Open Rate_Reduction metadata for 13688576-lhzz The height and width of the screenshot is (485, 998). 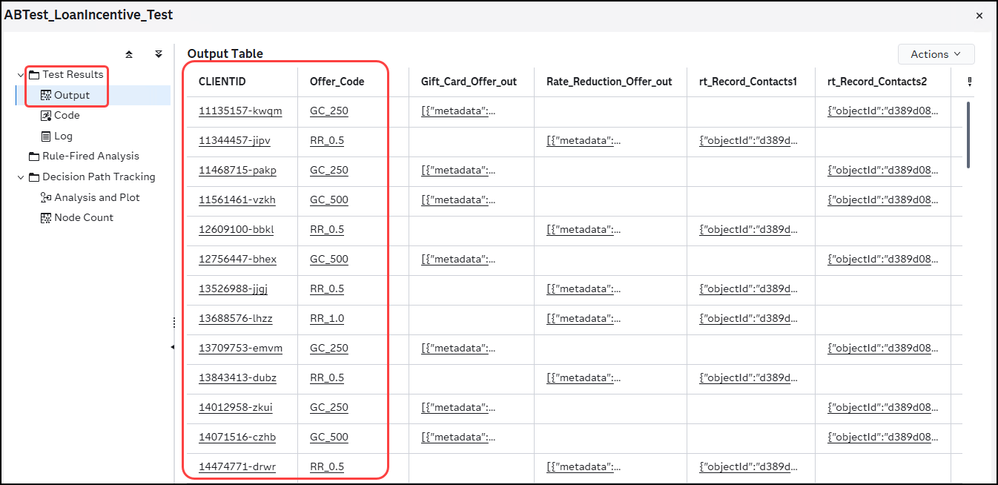tap(583, 318)
